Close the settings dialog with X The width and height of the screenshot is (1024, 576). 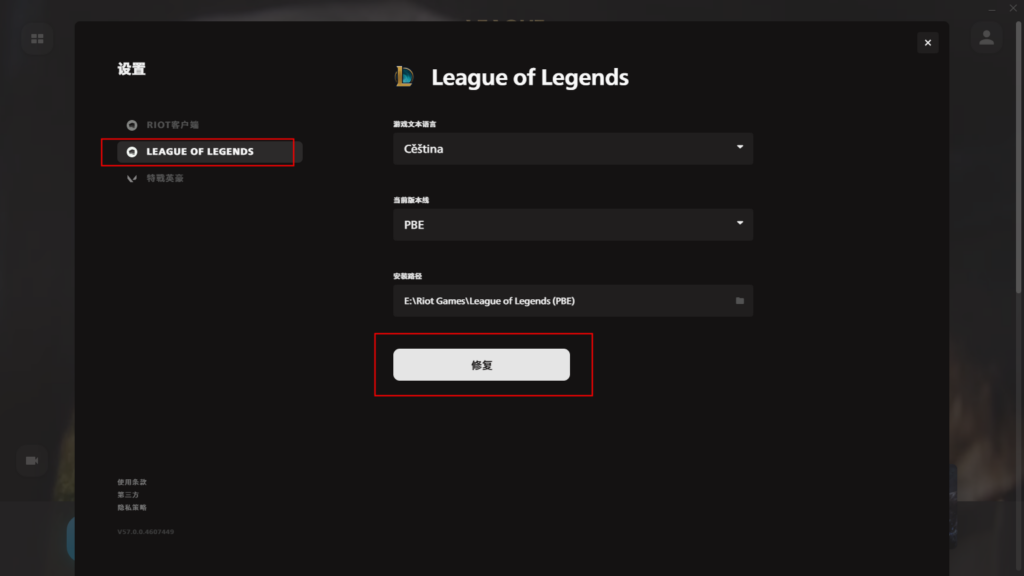927,43
